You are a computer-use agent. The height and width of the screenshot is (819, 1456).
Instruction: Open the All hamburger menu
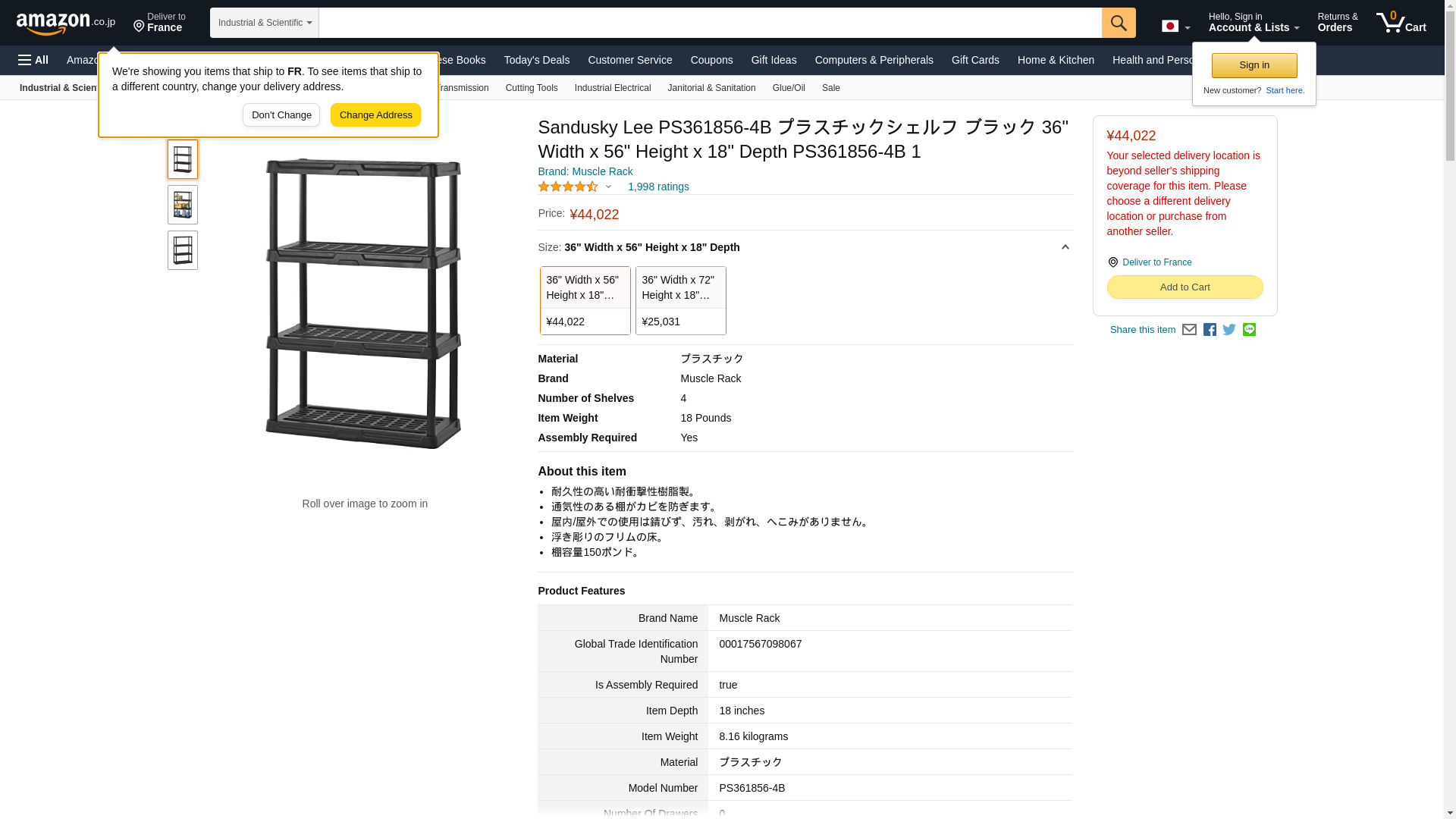coord(33,60)
